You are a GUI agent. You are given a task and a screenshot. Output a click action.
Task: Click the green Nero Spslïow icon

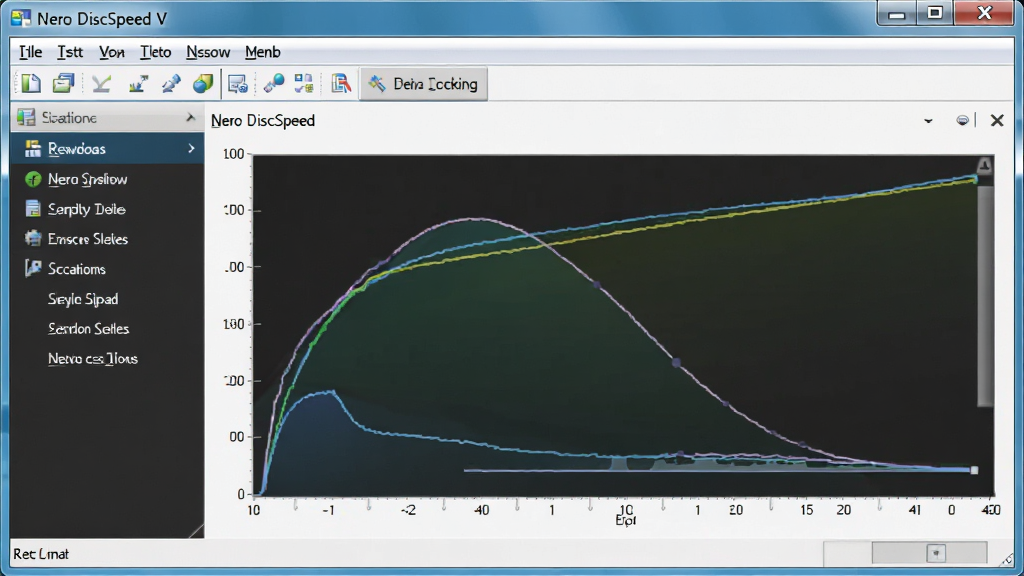(x=33, y=179)
